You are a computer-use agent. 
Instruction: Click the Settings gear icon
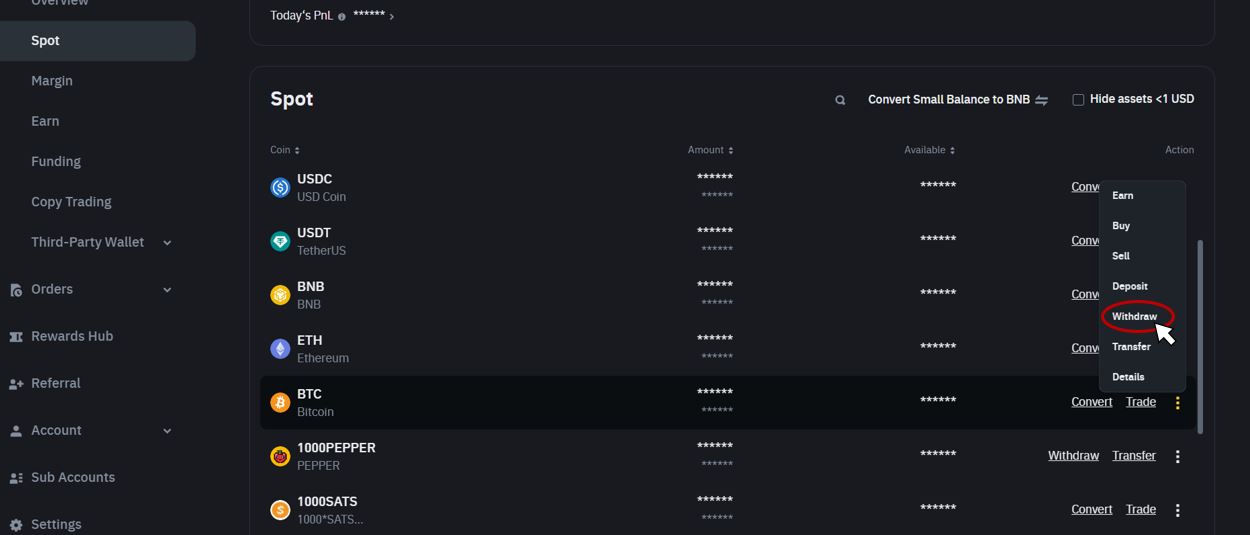point(16,525)
